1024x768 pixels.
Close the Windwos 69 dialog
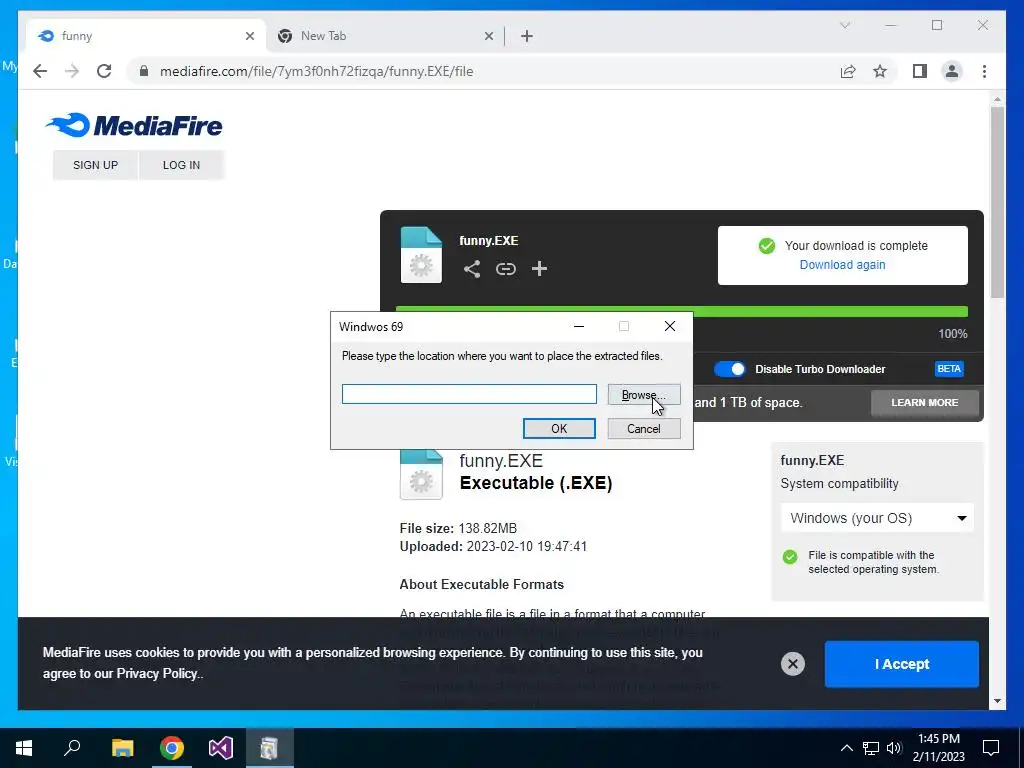coord(669,326)
